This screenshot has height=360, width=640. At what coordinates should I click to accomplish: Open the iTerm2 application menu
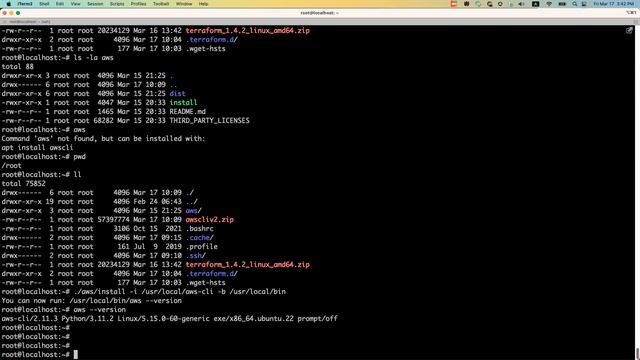[24, 4]
